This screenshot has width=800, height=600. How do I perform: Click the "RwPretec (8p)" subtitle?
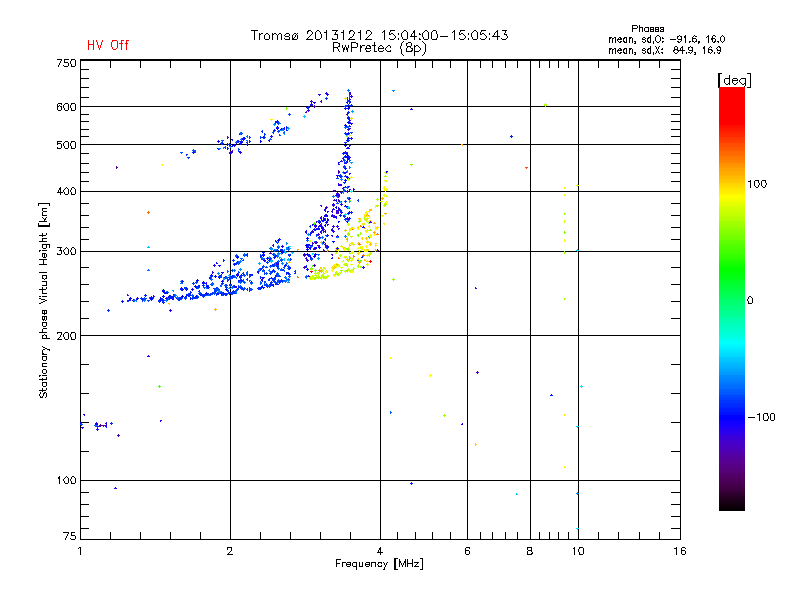[x=379, y=48]
